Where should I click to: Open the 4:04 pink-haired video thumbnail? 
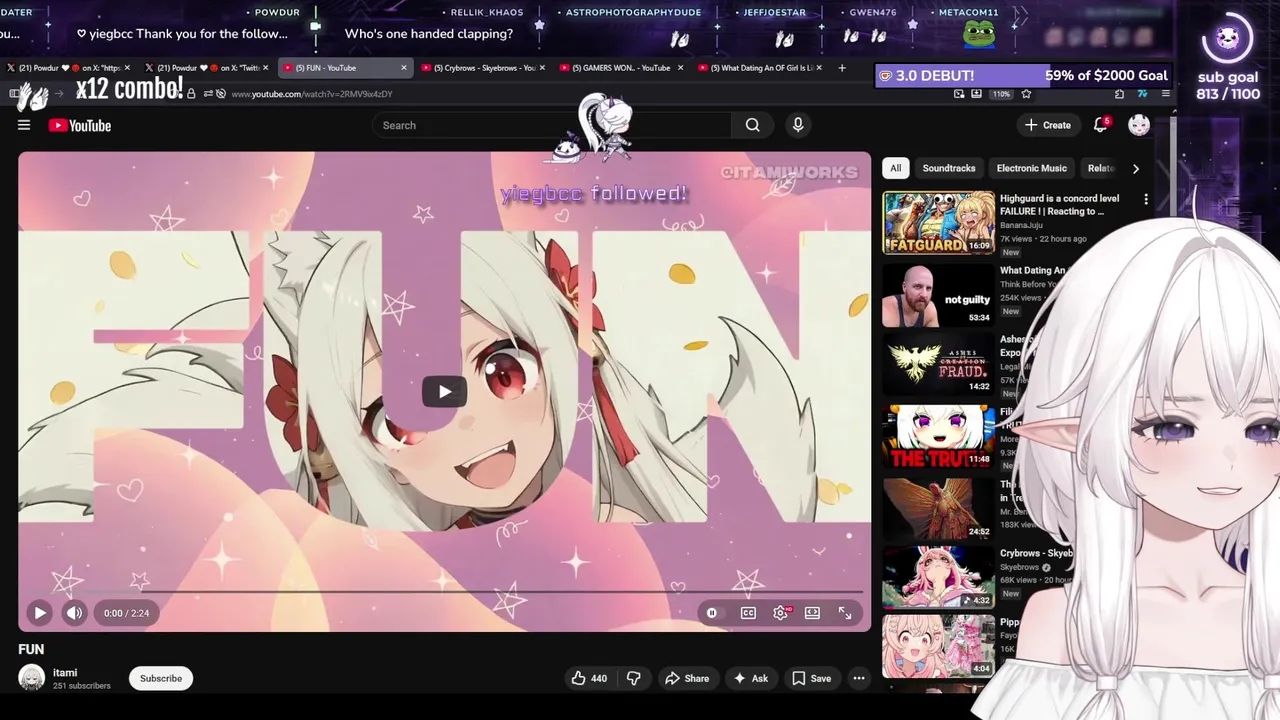click(938, 646)
